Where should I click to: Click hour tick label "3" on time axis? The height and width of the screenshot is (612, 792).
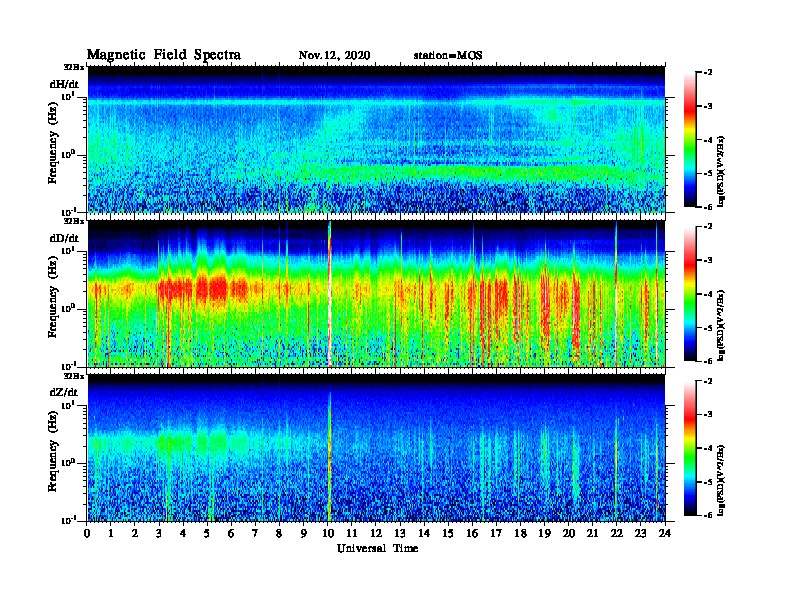click(x=159, y=533)
